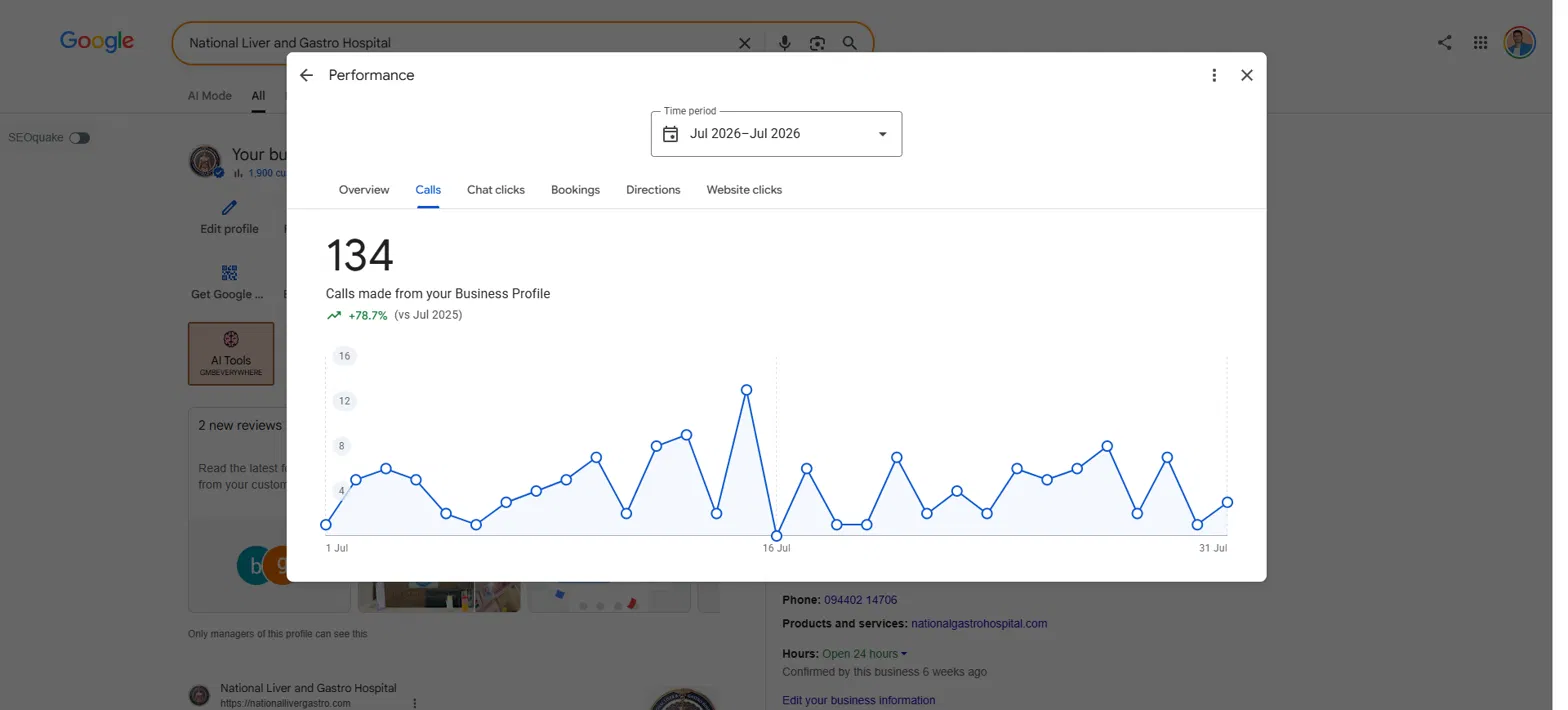Expand the Time period dropdown arrow
This screenshot has height=710, width=1568.
coord(882,134)
